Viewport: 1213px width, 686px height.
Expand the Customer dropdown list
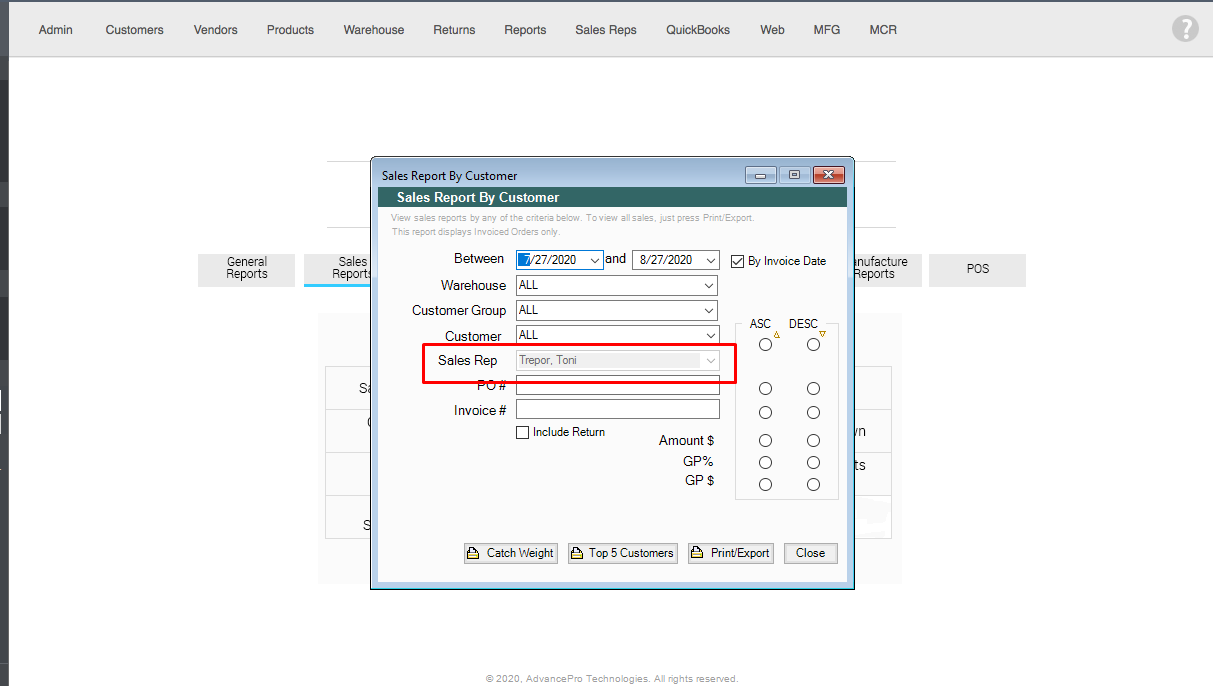708,336
